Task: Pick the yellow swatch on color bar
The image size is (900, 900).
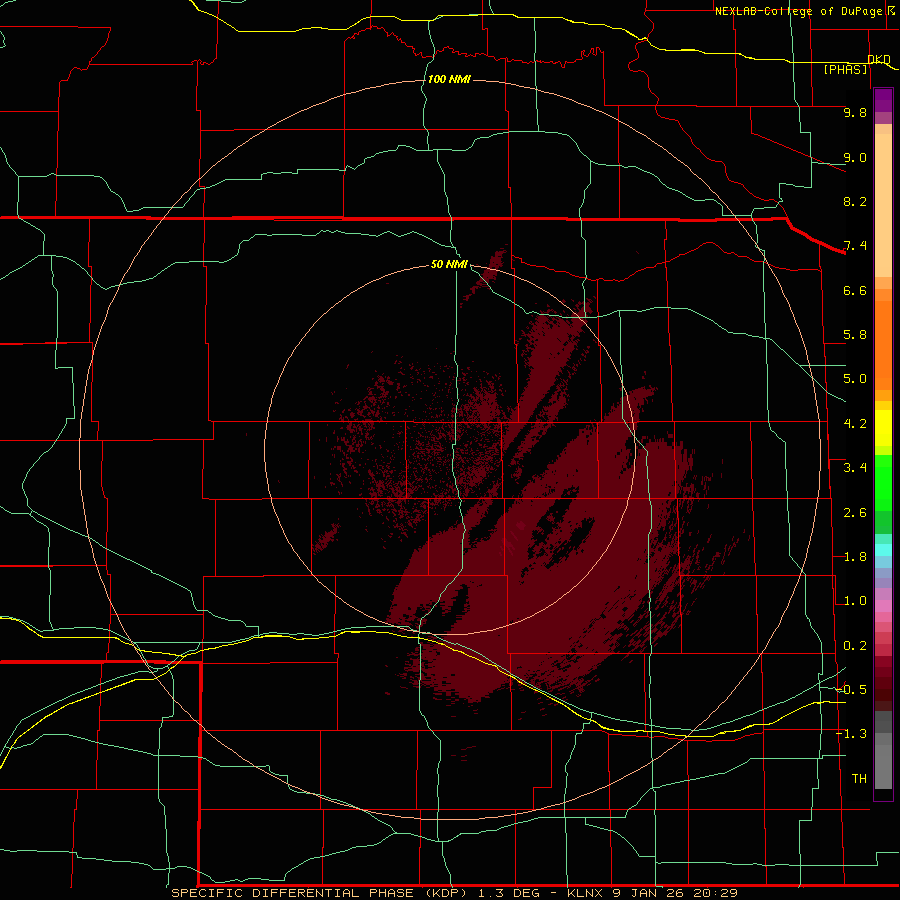Action: coord(883,428)
